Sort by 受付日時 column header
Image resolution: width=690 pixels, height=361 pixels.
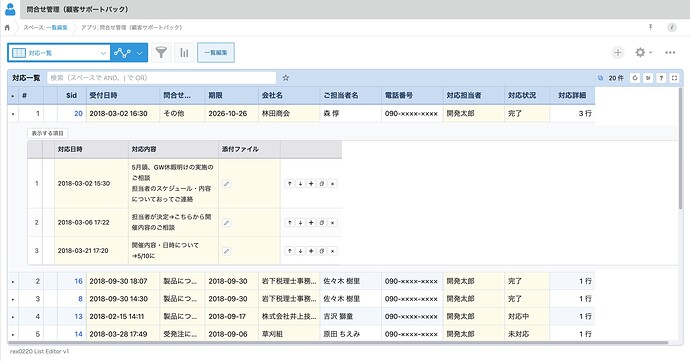coord(123,96)
